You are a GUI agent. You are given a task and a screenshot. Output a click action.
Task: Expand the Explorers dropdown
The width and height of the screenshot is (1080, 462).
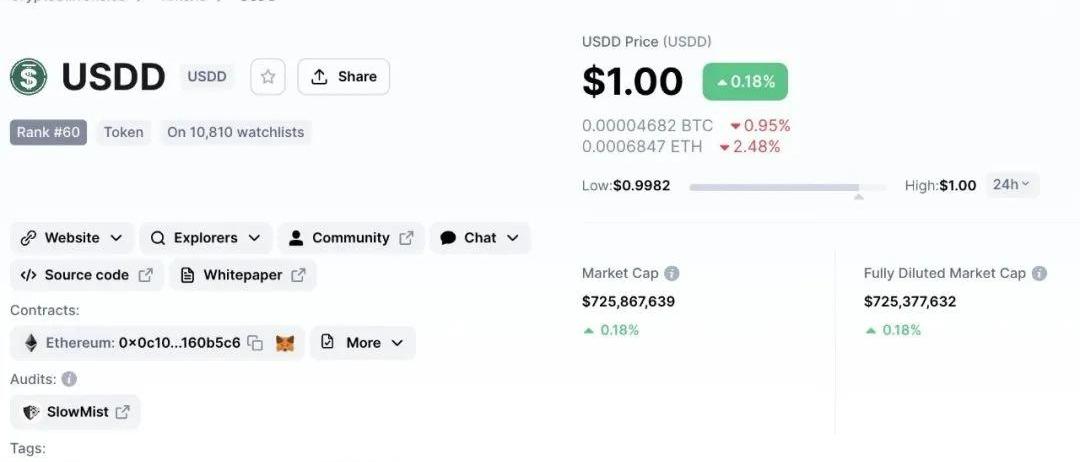point(205,238)
